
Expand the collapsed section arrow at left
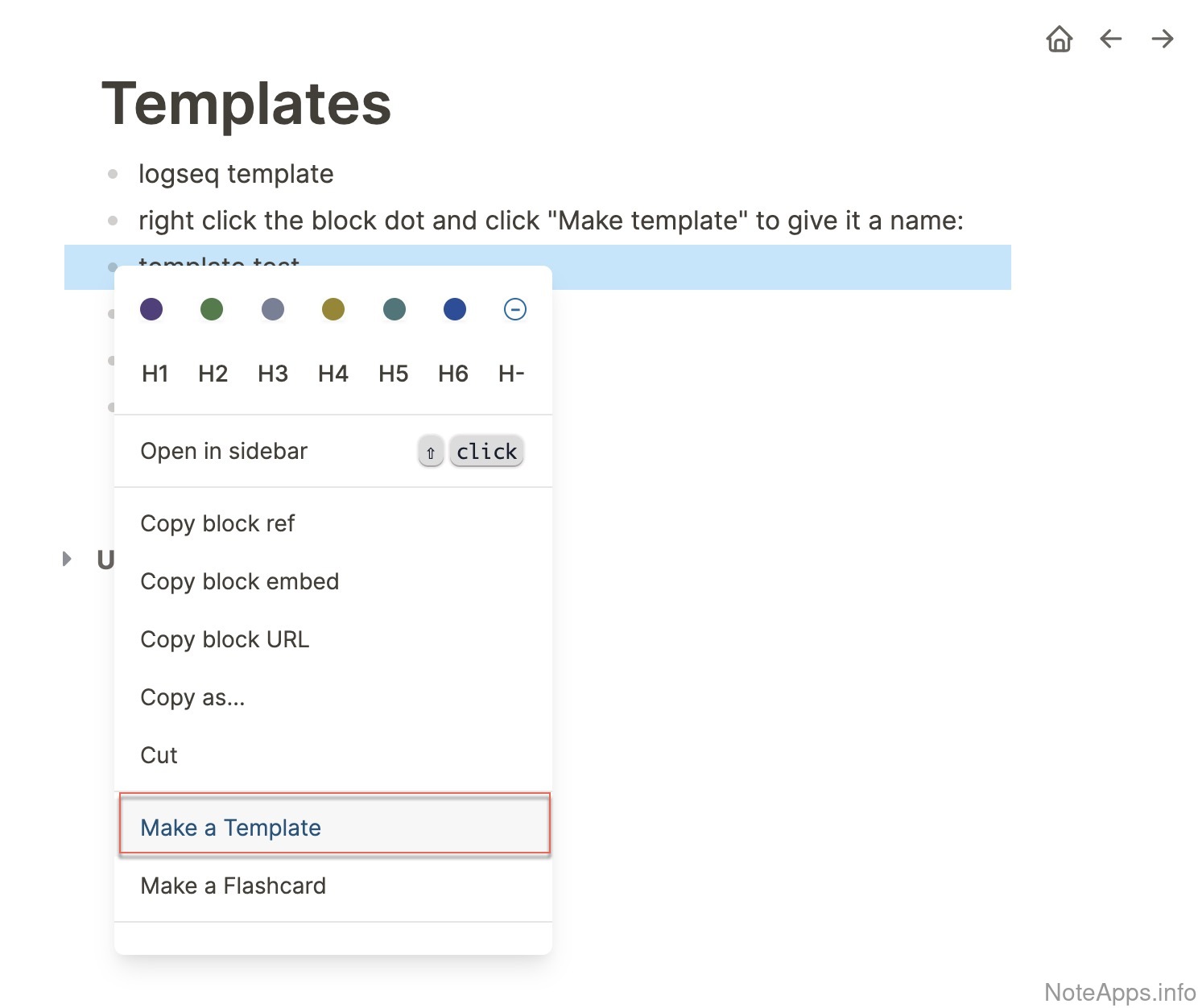(68, 559)
